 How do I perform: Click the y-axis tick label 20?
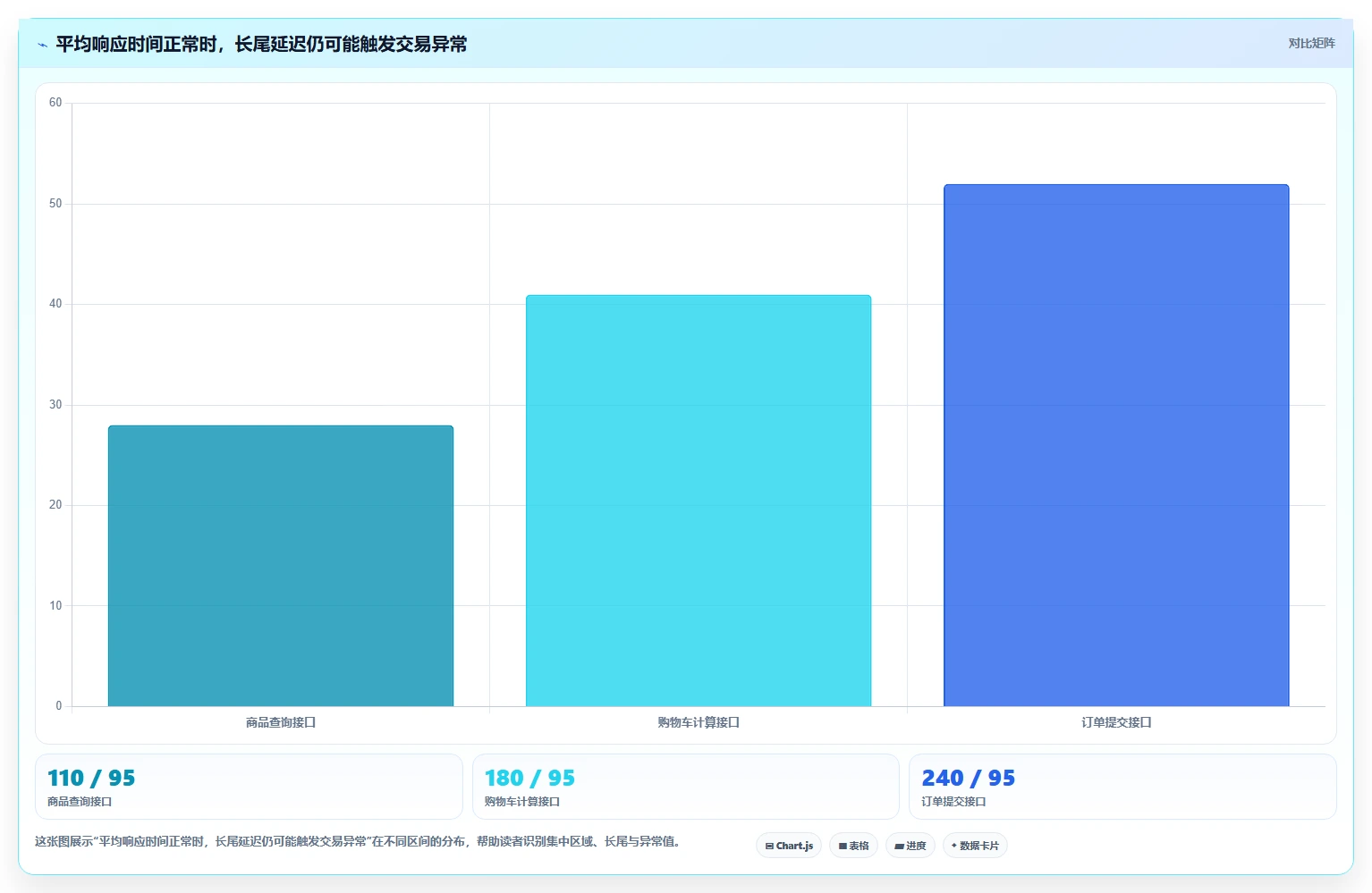[55, 505]
